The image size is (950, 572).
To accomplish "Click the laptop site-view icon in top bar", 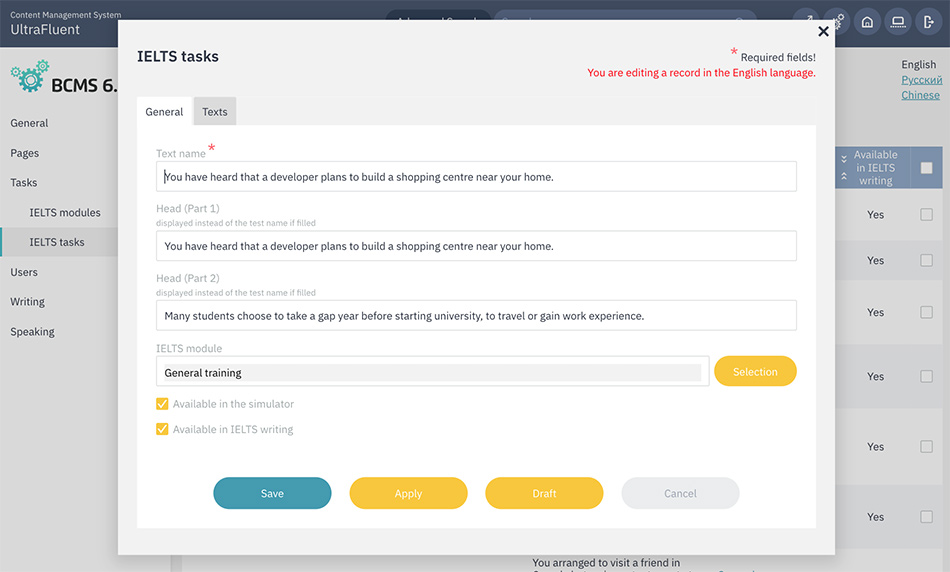I will pyautogui.click(x=898, y=22).
